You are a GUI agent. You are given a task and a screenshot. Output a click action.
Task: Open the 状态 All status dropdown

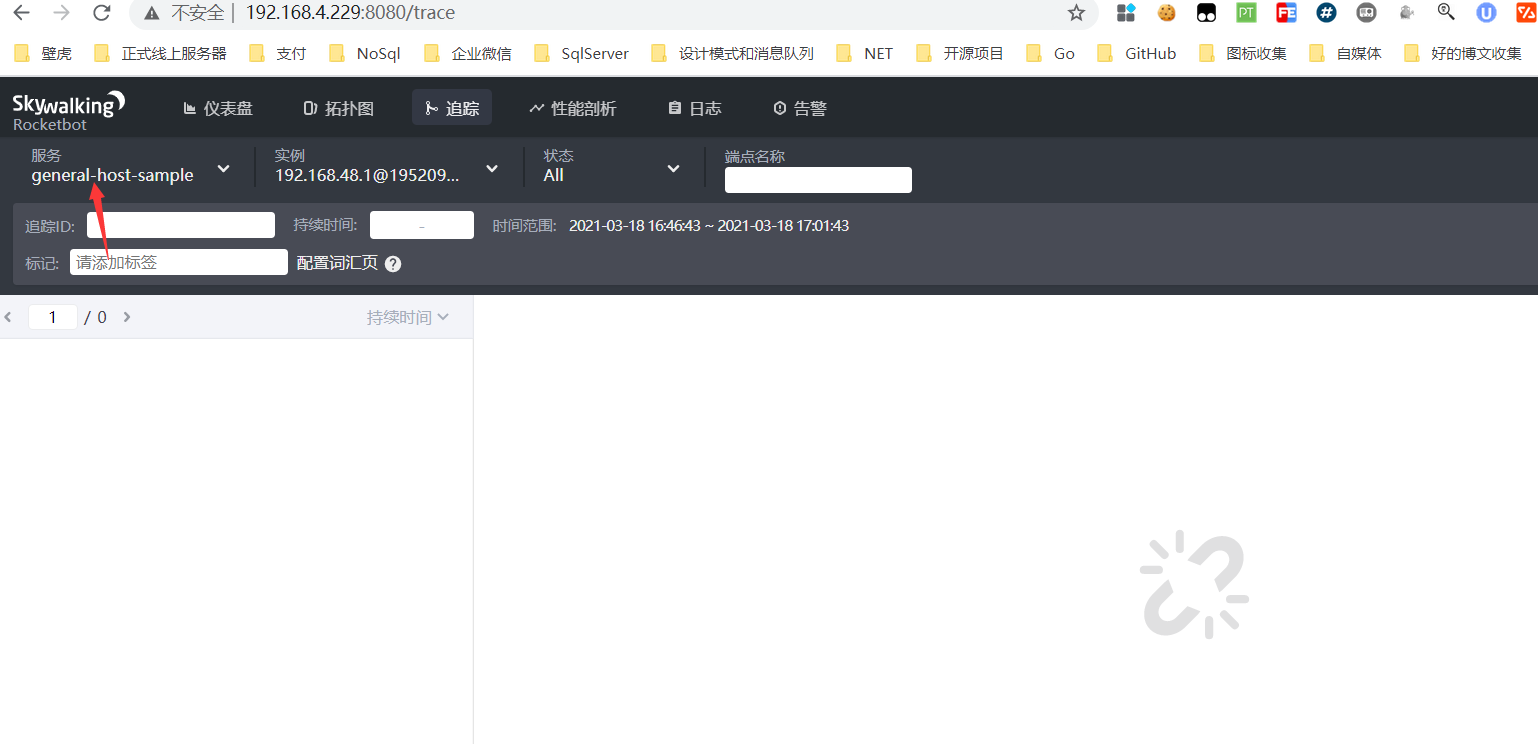[x=673, y=168]
